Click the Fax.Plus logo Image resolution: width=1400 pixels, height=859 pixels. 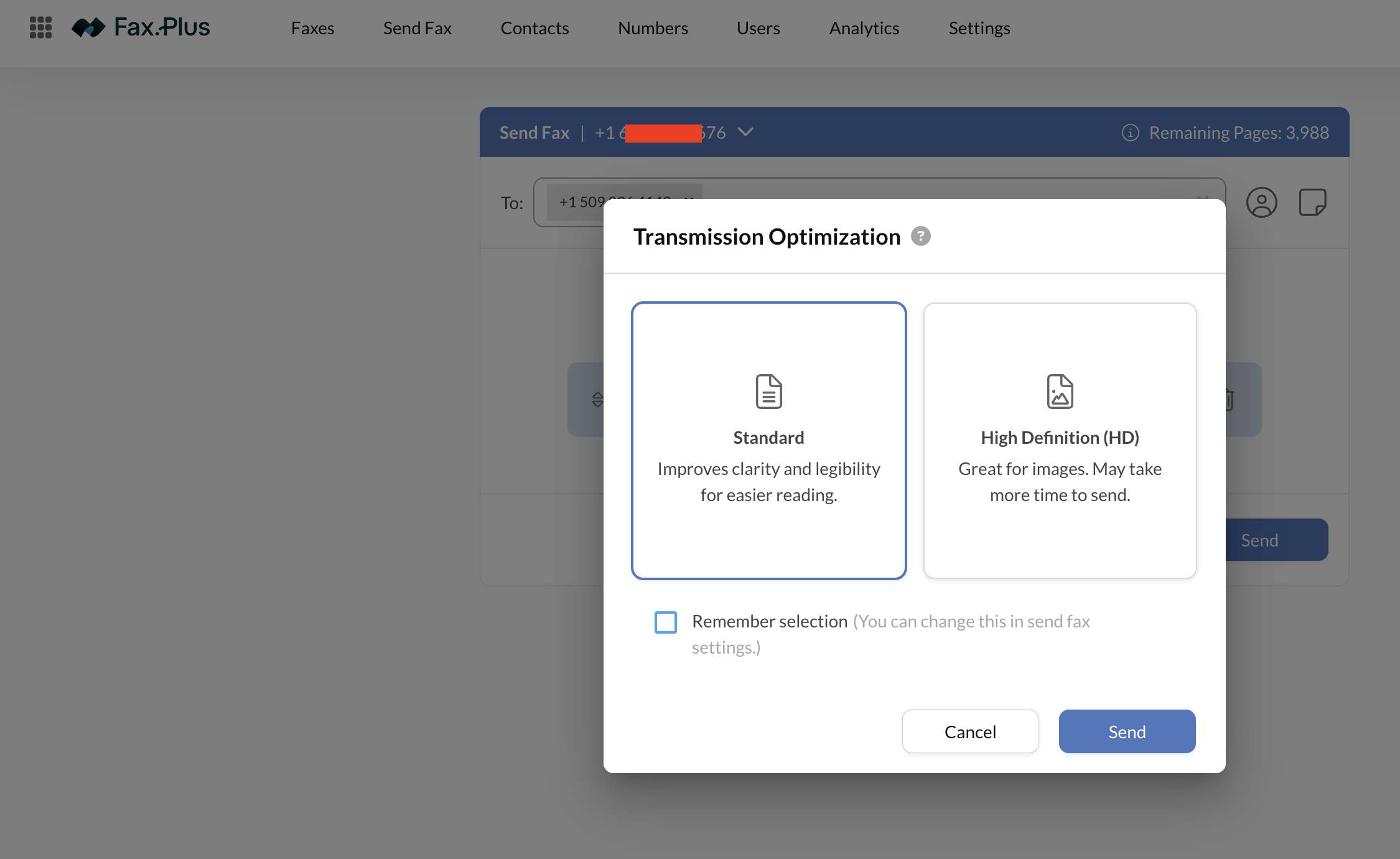(x=141, y=27)
